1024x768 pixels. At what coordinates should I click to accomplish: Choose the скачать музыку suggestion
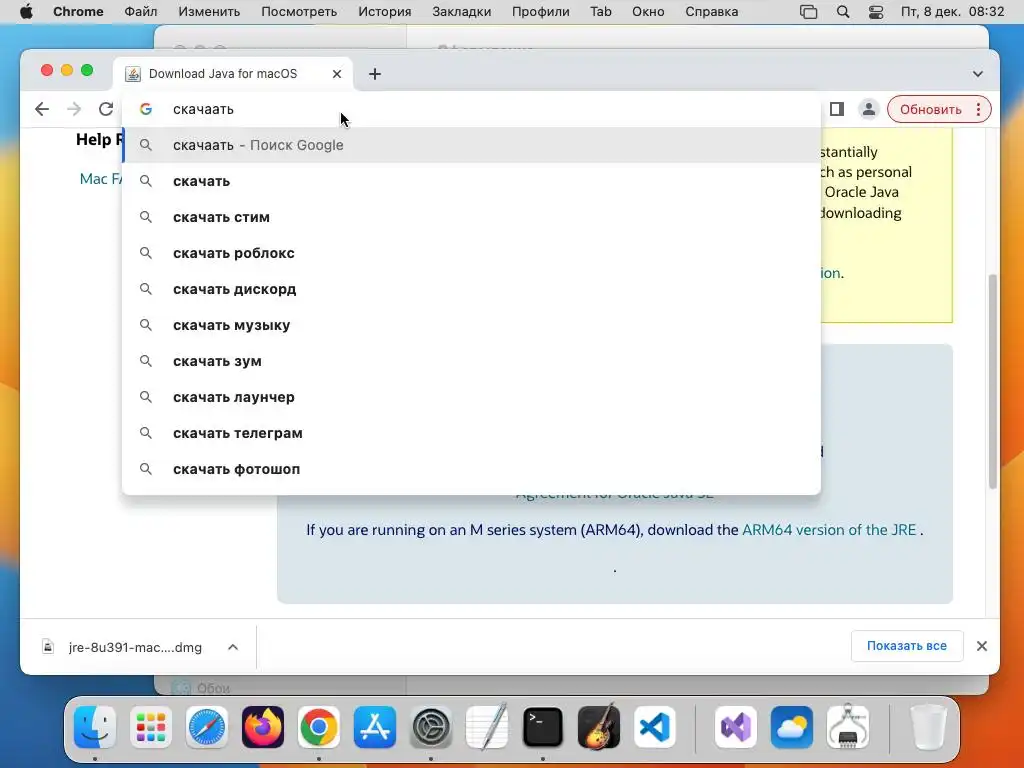[472, 325]
